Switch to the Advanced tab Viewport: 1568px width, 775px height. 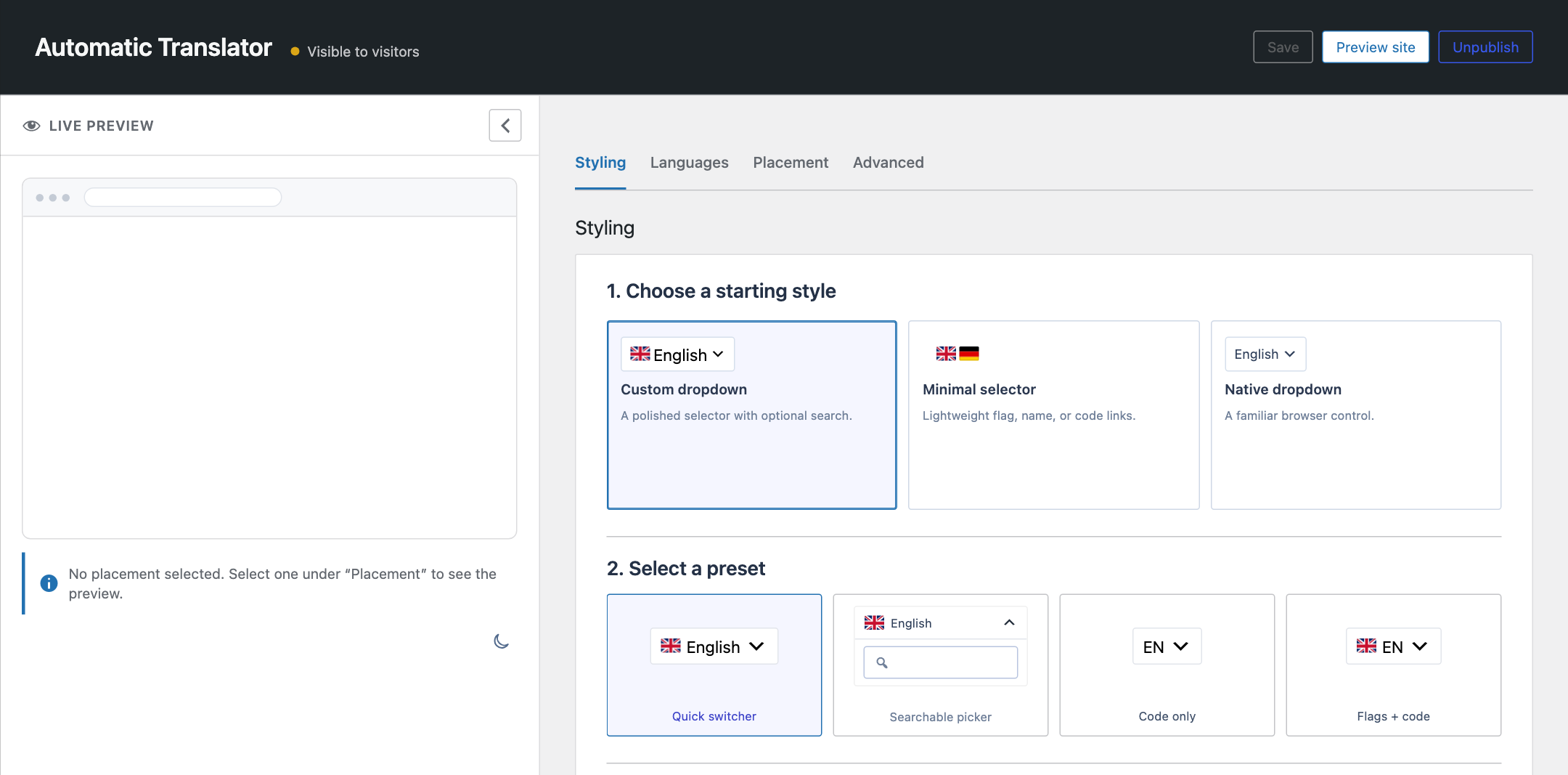[889, 163]
